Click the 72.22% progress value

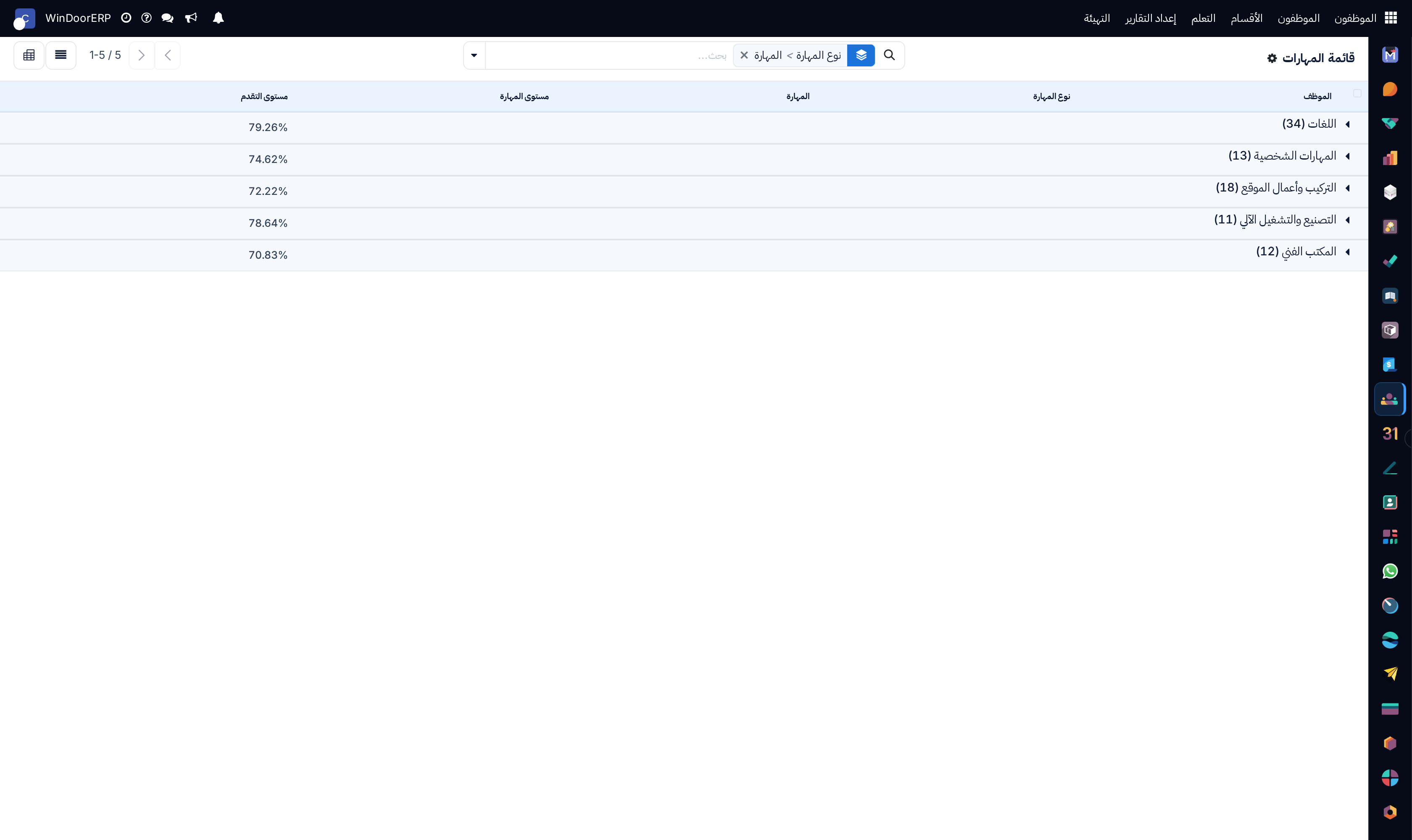coord(268,192)
